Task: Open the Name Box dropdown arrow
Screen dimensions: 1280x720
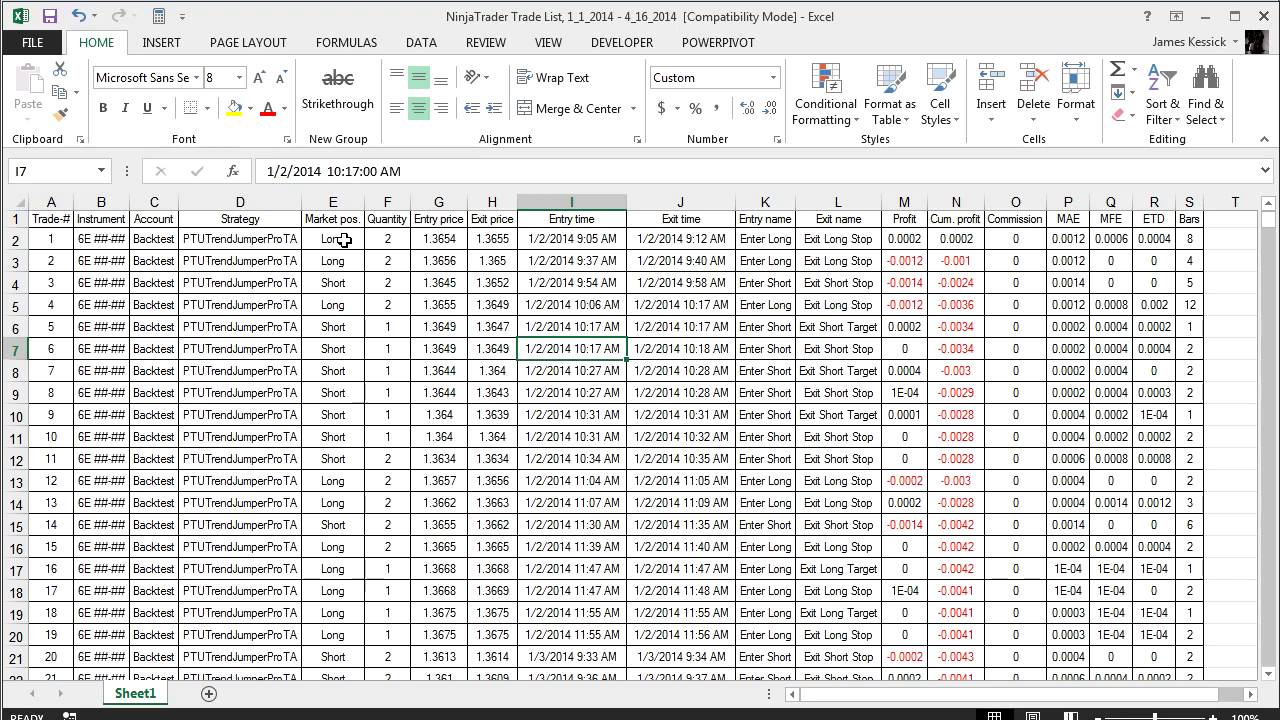Action: pos(101,171)
